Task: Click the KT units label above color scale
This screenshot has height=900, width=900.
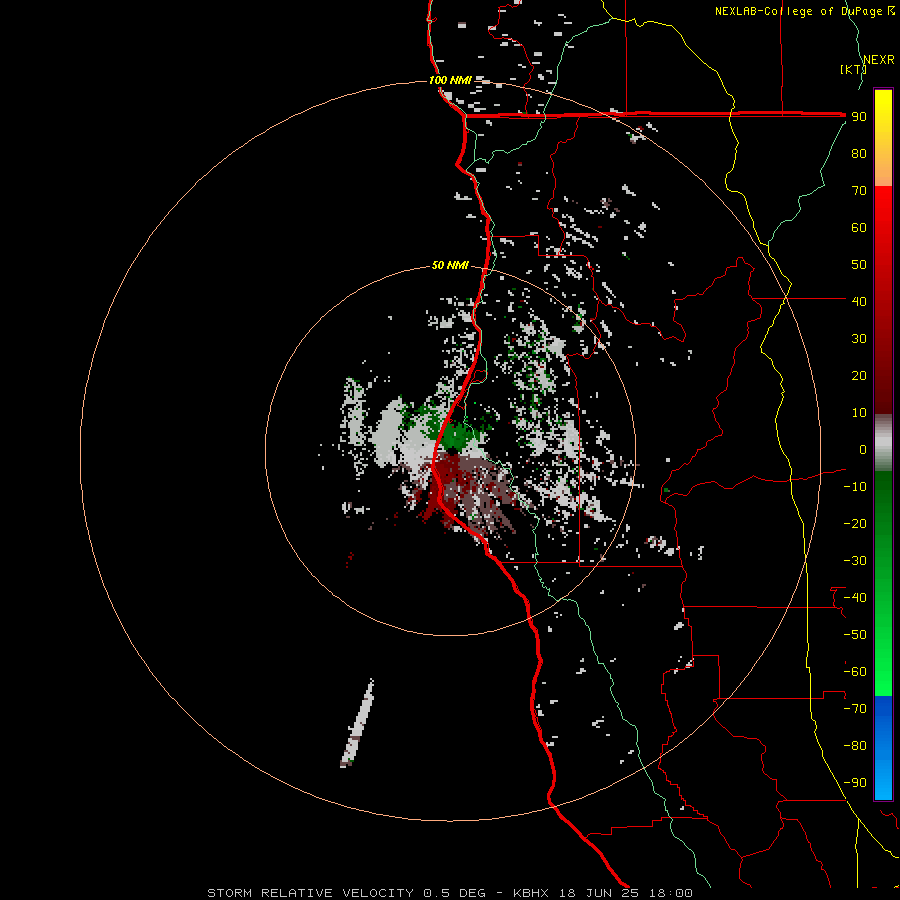Action: point(853,69)
